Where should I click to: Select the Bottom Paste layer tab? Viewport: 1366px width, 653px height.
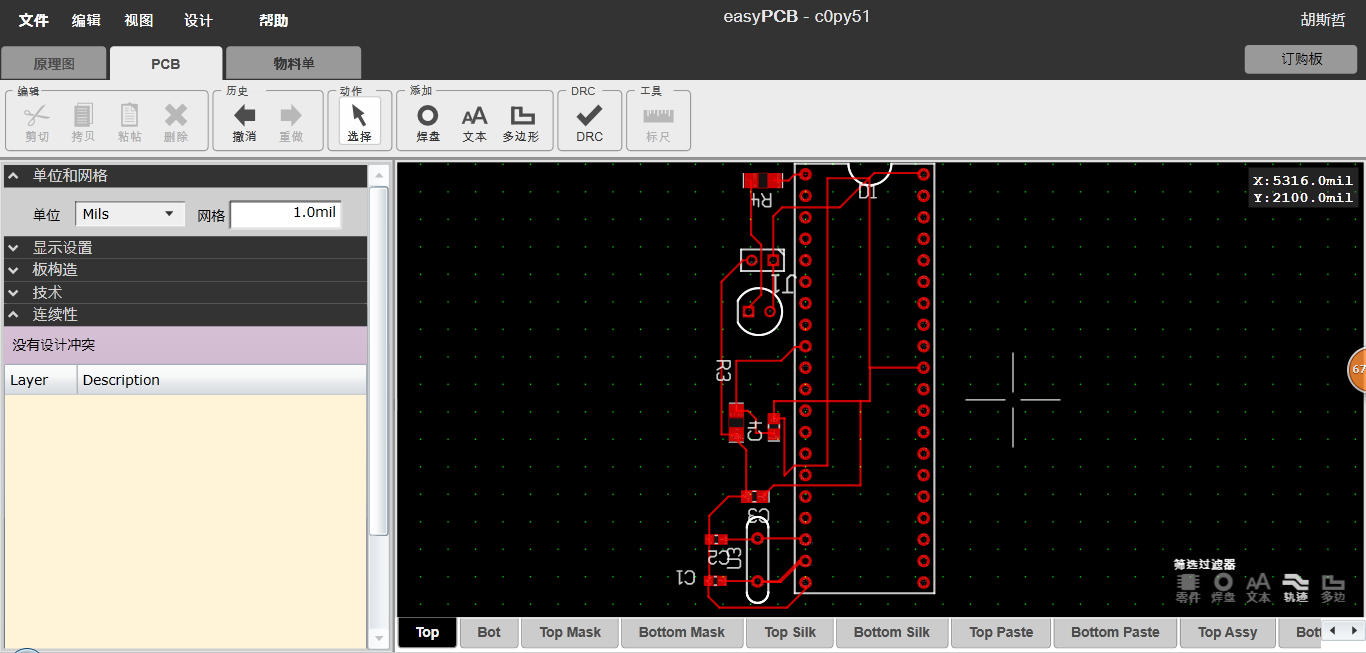tap(1115, 632)
